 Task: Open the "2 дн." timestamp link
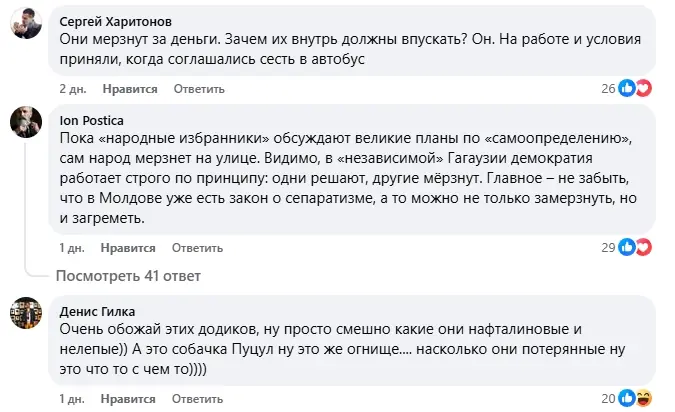click(x=73, y=89)
